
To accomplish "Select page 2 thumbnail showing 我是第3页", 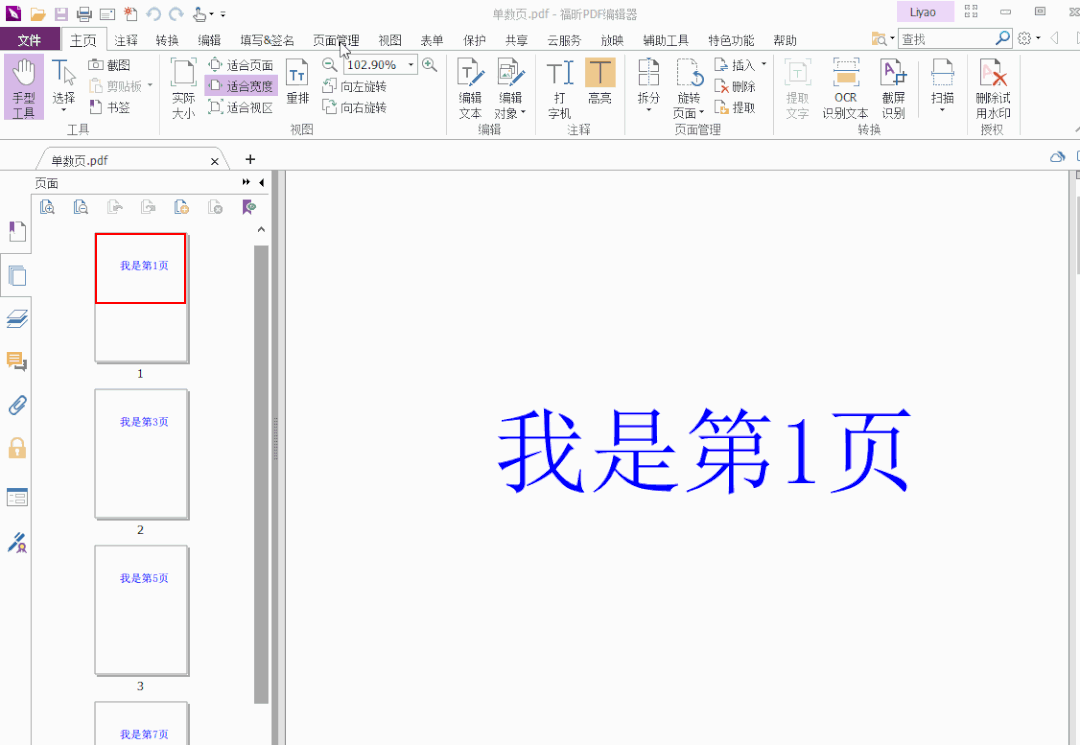I will (x=141, y=454).
